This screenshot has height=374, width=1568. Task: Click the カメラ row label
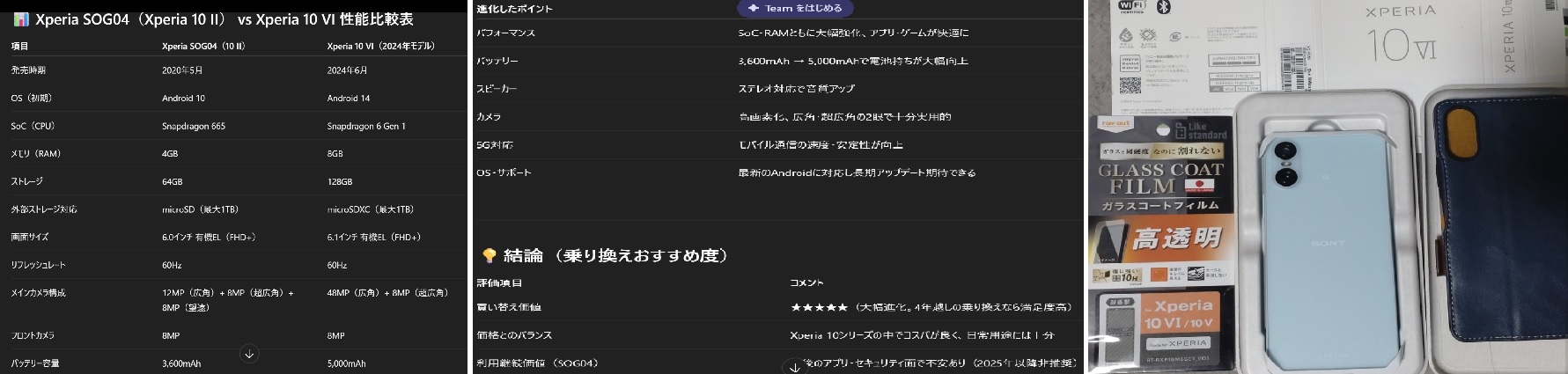point(489,117)
